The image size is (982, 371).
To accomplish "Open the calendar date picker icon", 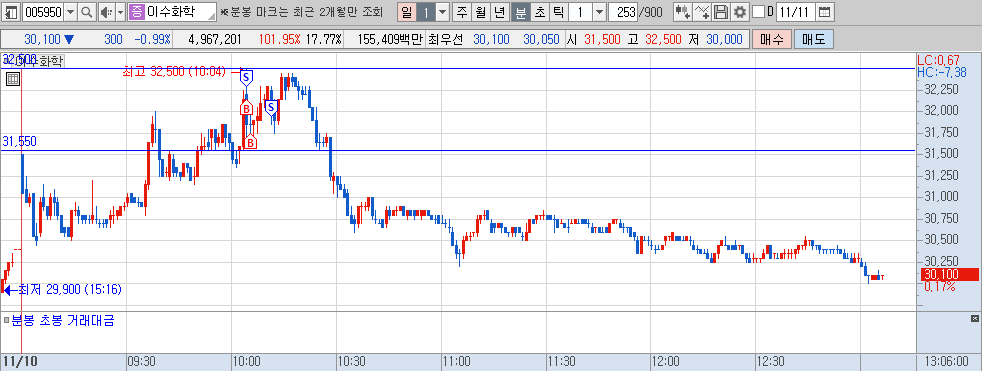I will [x=825, y=12].
